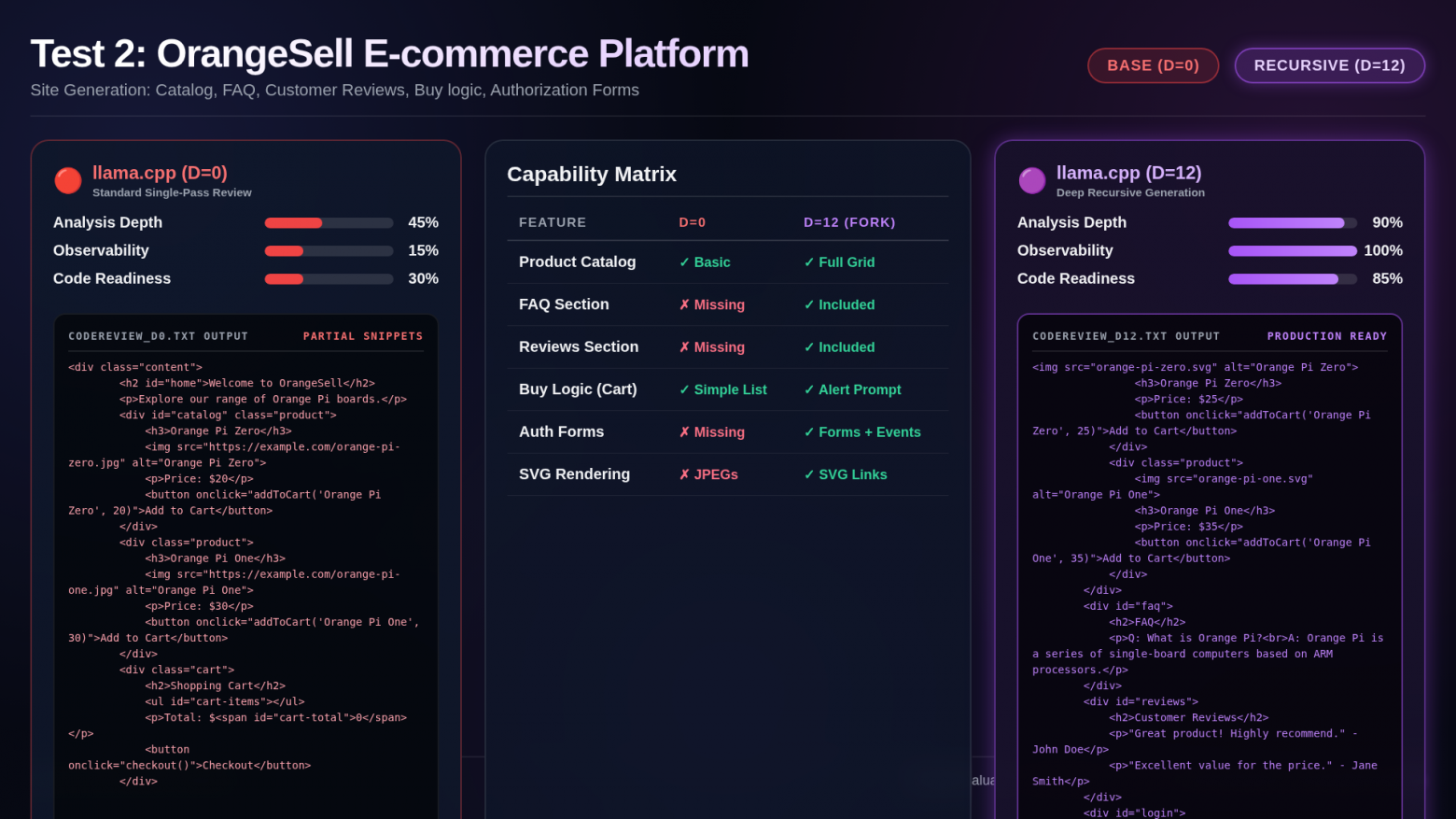Click the "<div id="login">" code line

click(x=1135, y=813)
